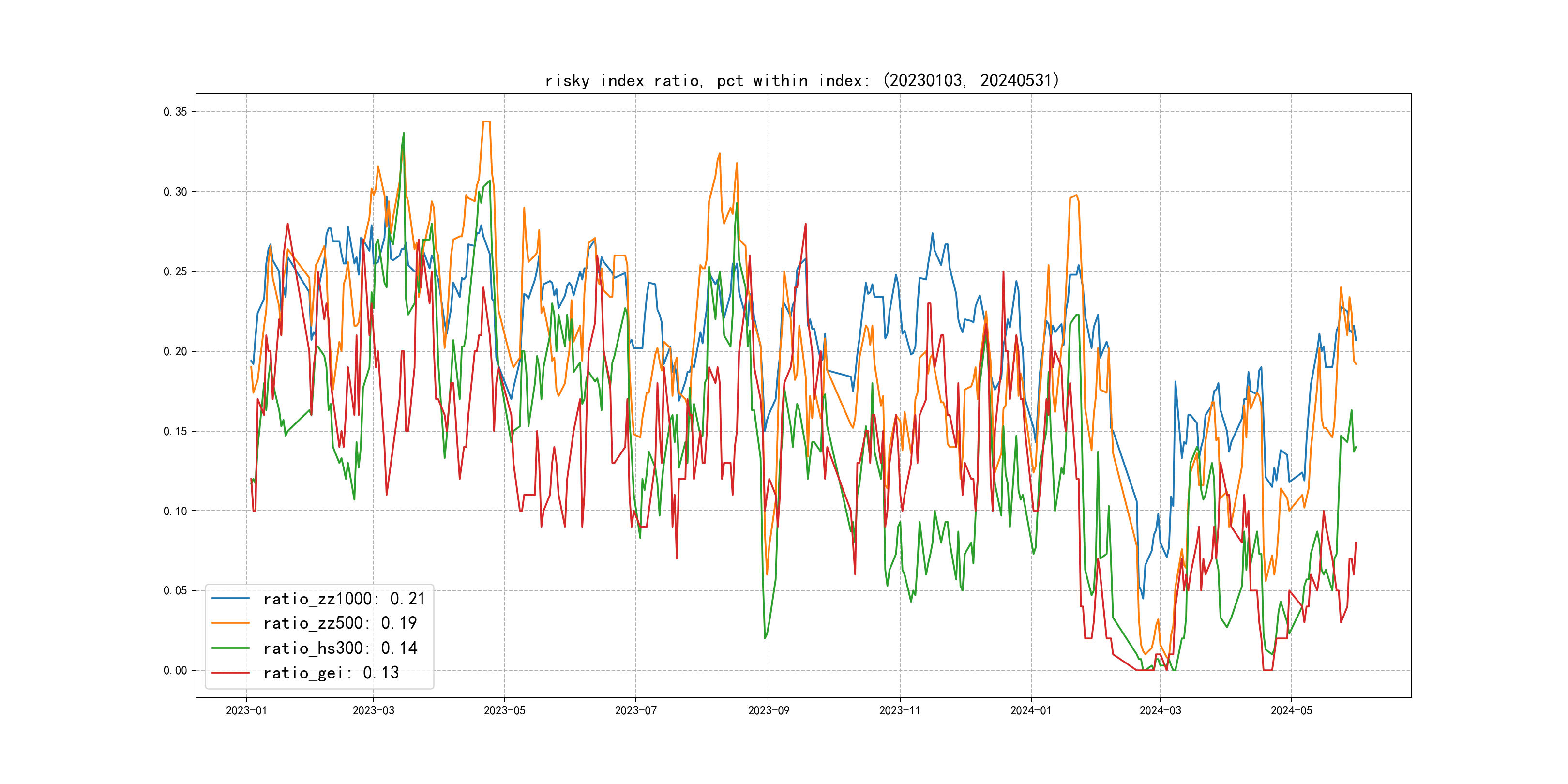Screen dimensions: 1568x784
Task: Click the 0.00 y-axis tick label
Action: [175, 670]
